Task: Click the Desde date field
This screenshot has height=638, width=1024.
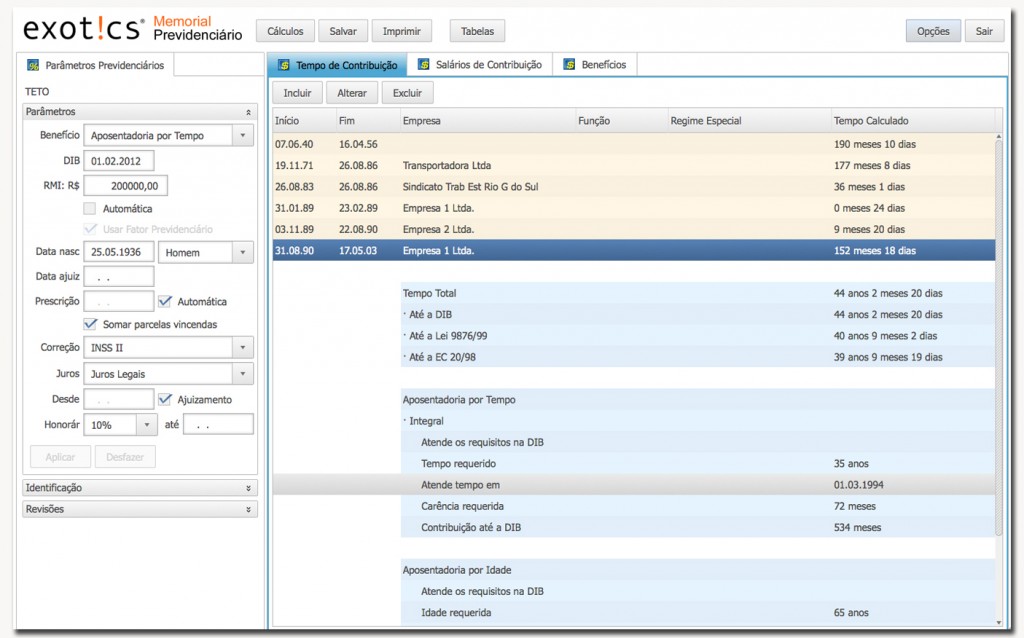Action: [119, 399]
